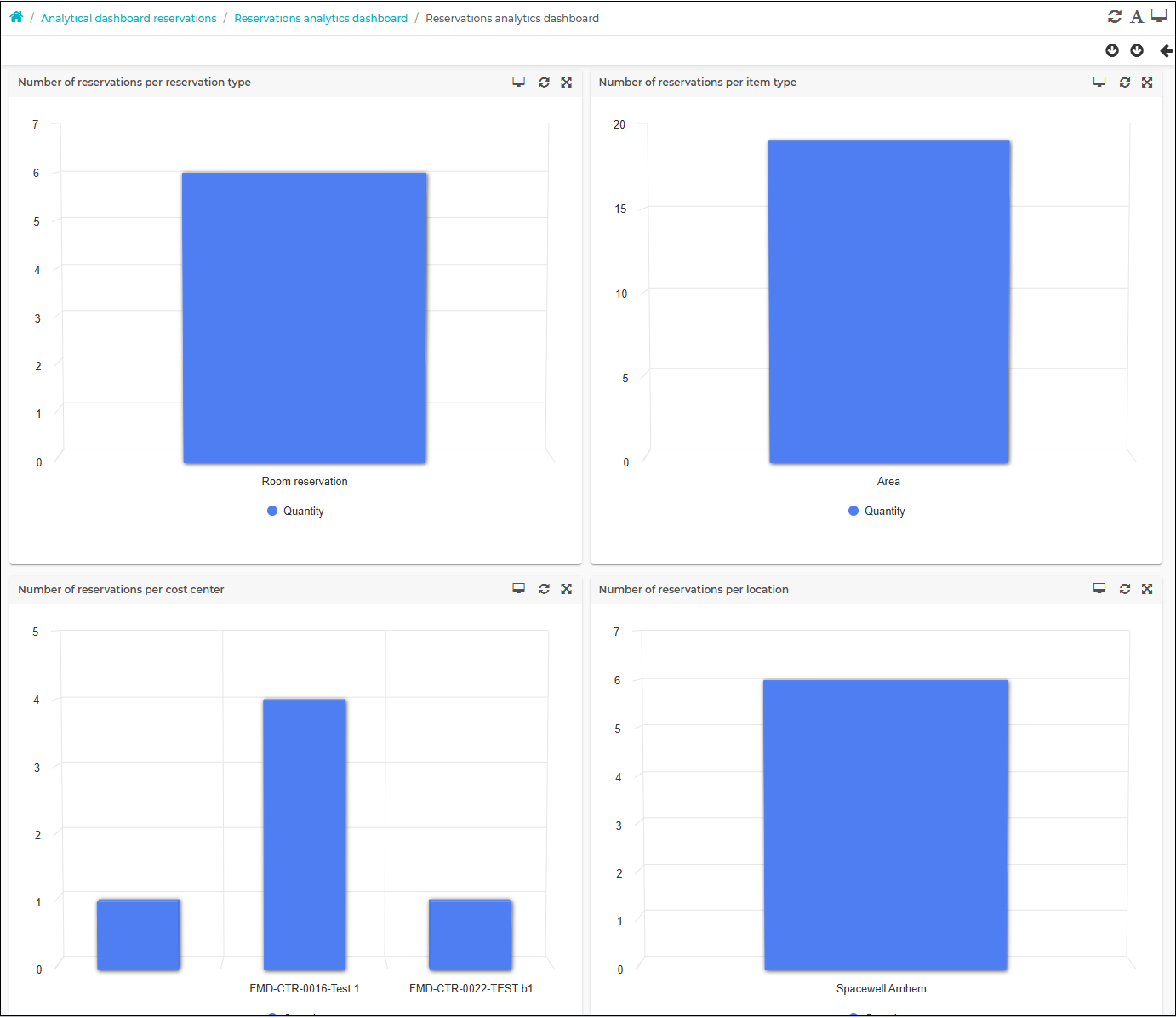Click the first down-arrow circle icon
The height and width of the screenshot is (1018, 1176).
[x=1112, y=51]
